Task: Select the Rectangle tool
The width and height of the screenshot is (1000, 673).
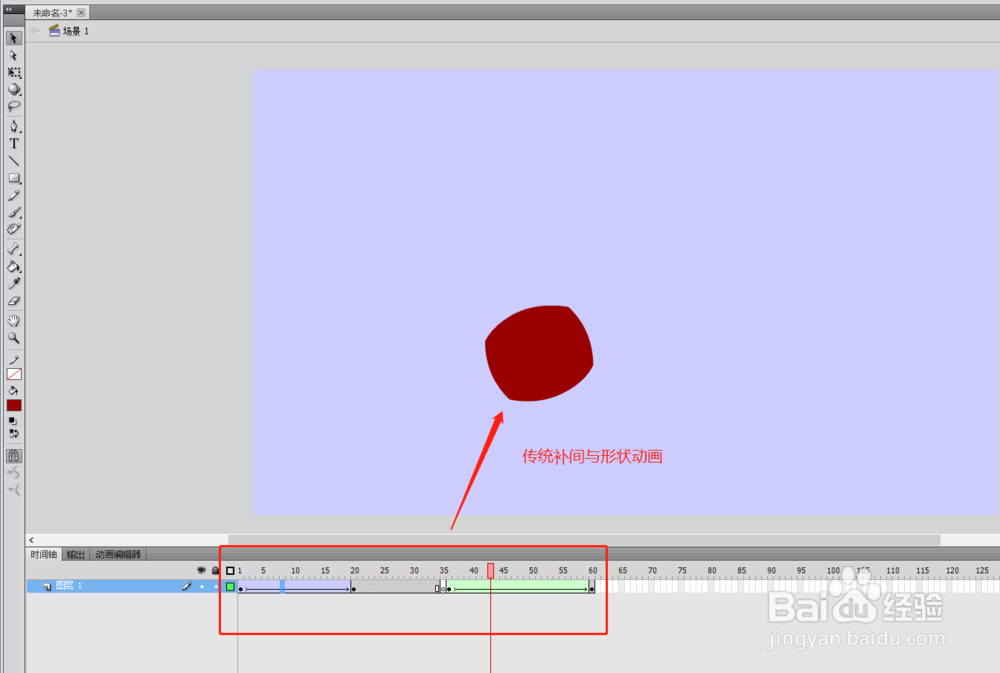Action: pyautogui.click(x=13, y=178)
